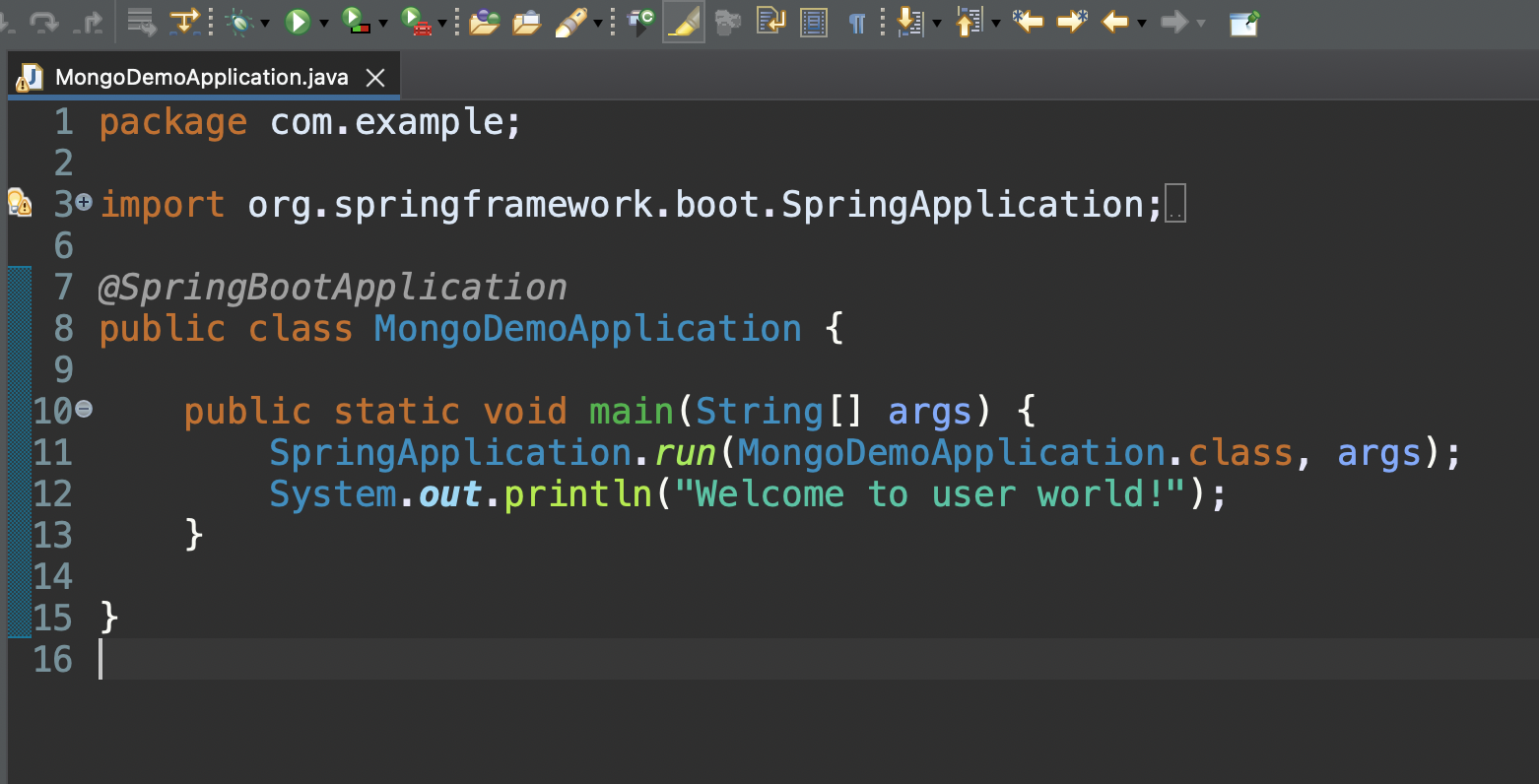
Task: Click the toolbar icon with green C badge
Action: pos(641,22)
